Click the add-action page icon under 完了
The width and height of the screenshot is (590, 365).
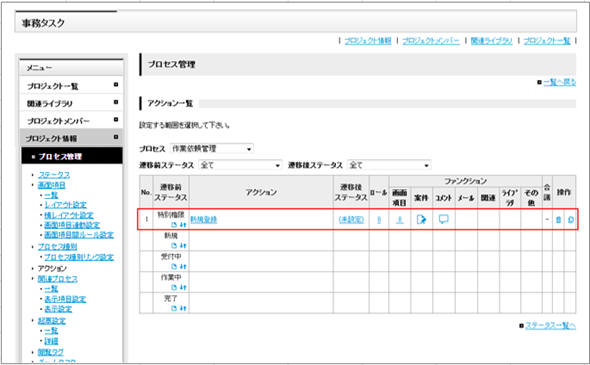pos(174,308)
